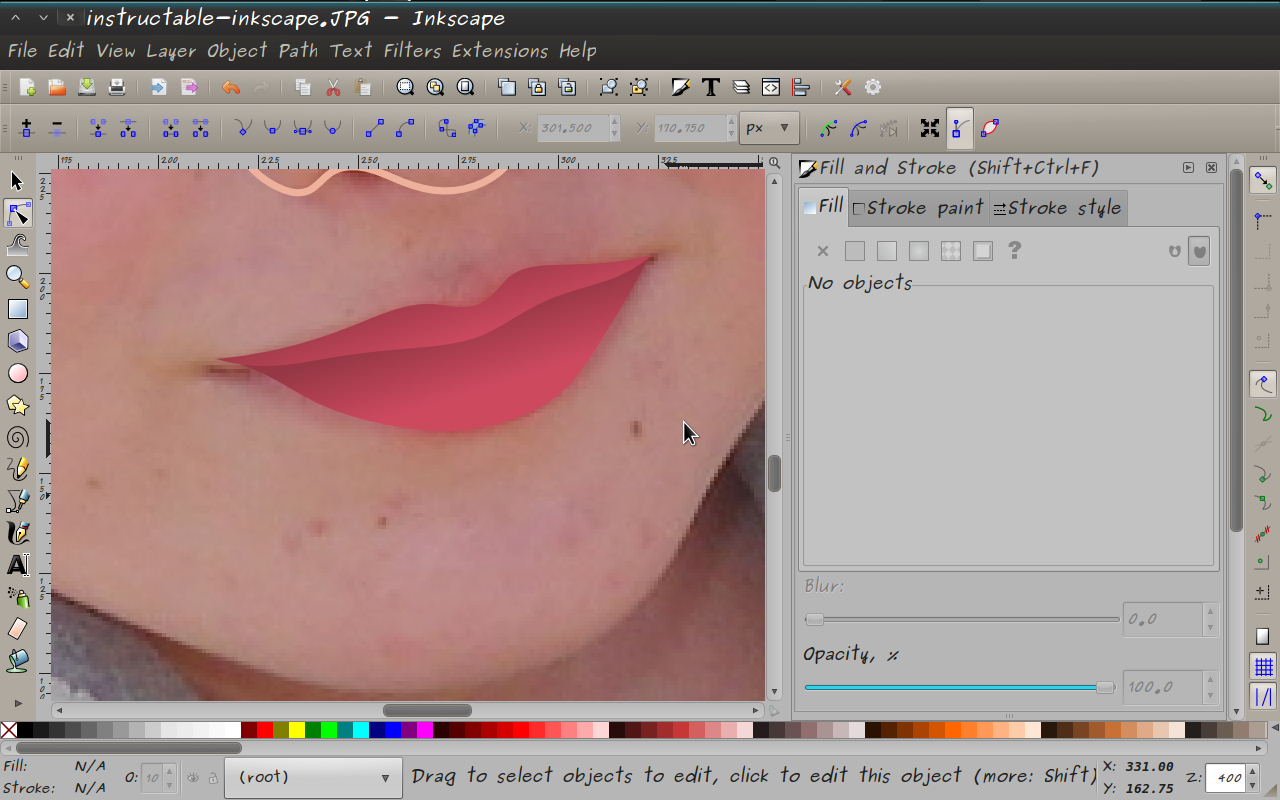
Task: Click the No paint X button in the Fill tab
Action: pos(822,250)
